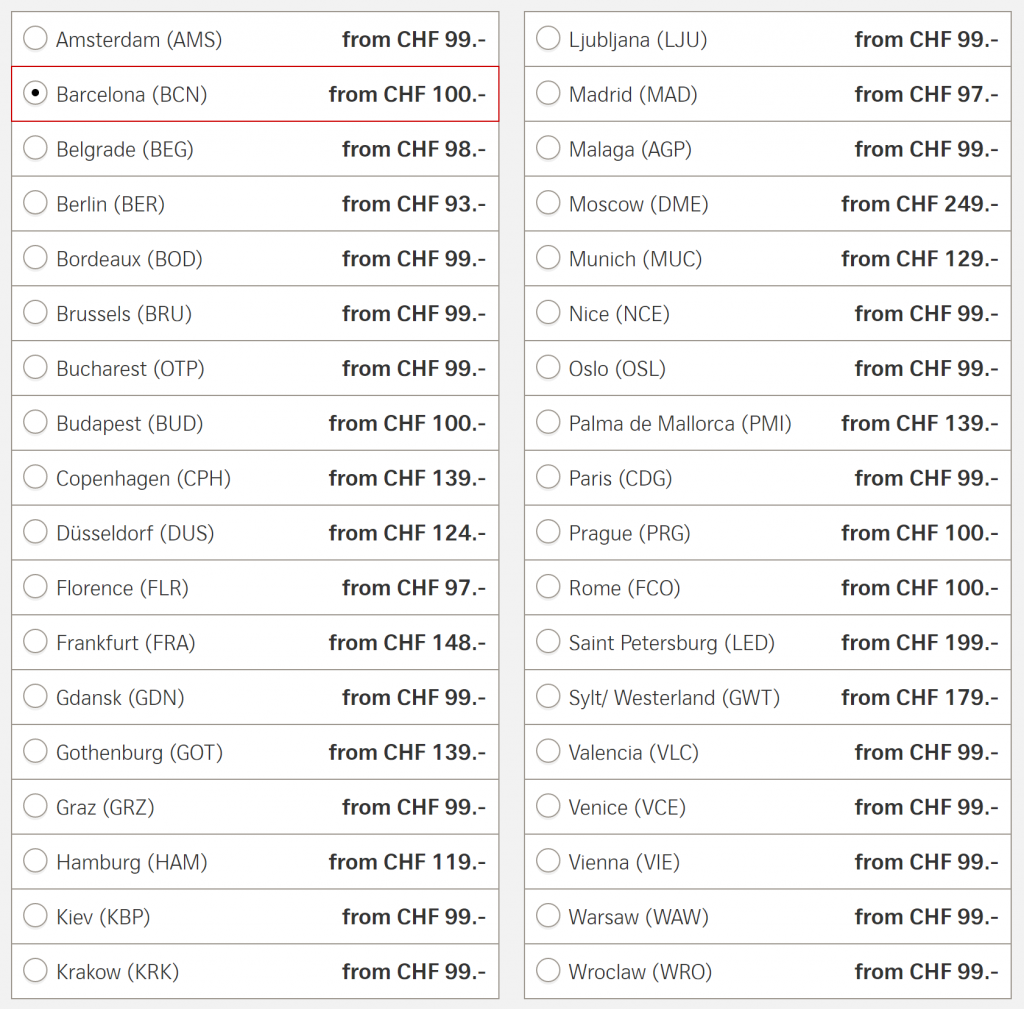1024x1009 pixels.
Task: Select the Amsterdam (AMS) radio button
Action: point(35,39)
